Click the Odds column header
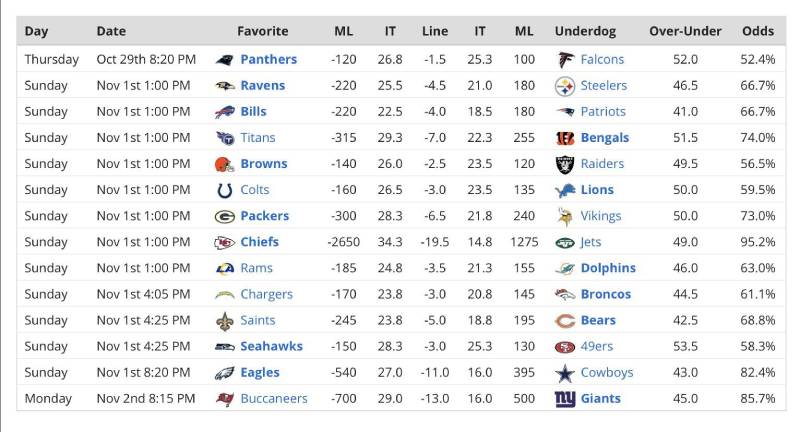The height and width of the screenshot is (432, 800). pos(758,31)
